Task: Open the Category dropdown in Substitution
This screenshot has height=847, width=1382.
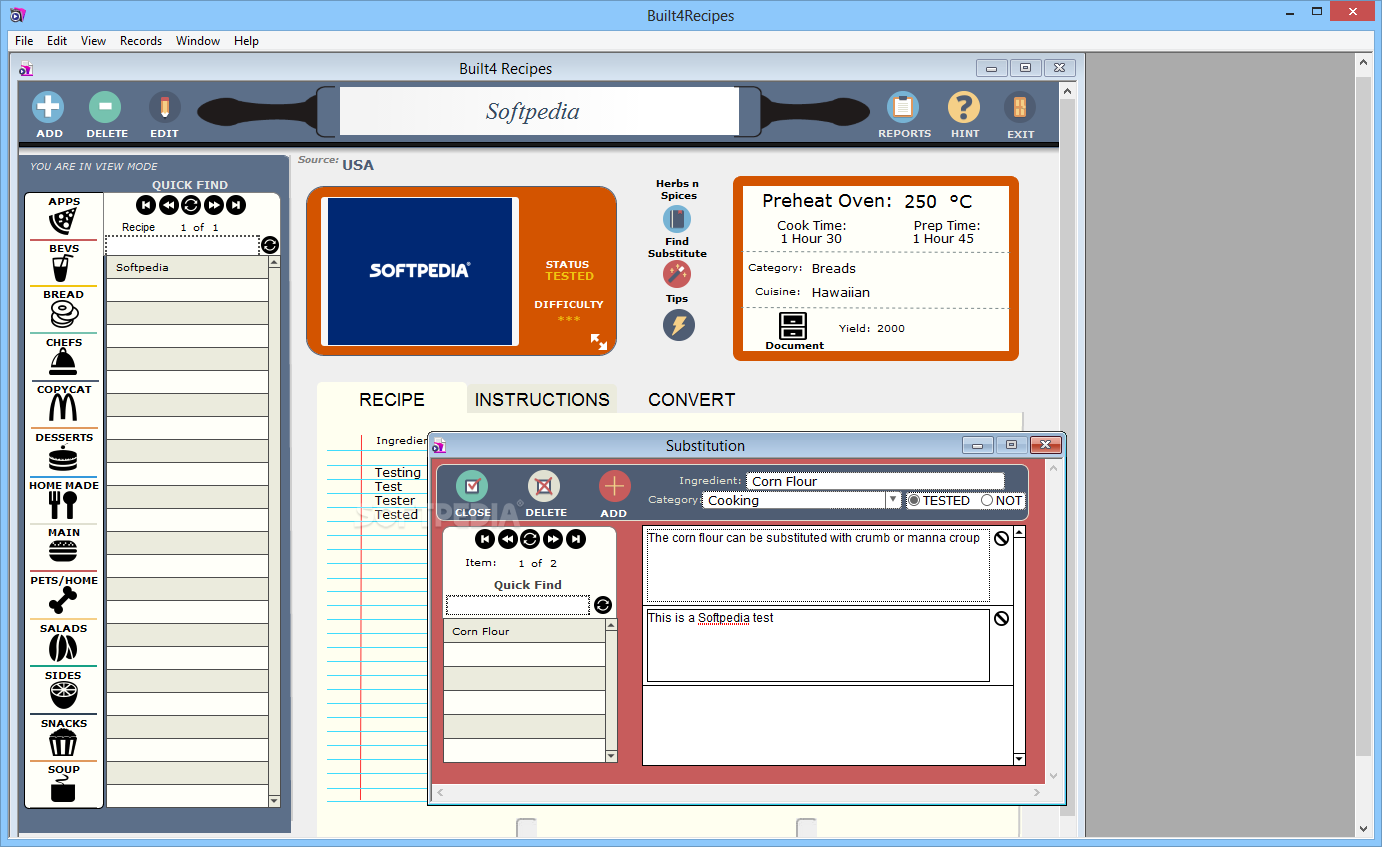Action: point(893,500)
